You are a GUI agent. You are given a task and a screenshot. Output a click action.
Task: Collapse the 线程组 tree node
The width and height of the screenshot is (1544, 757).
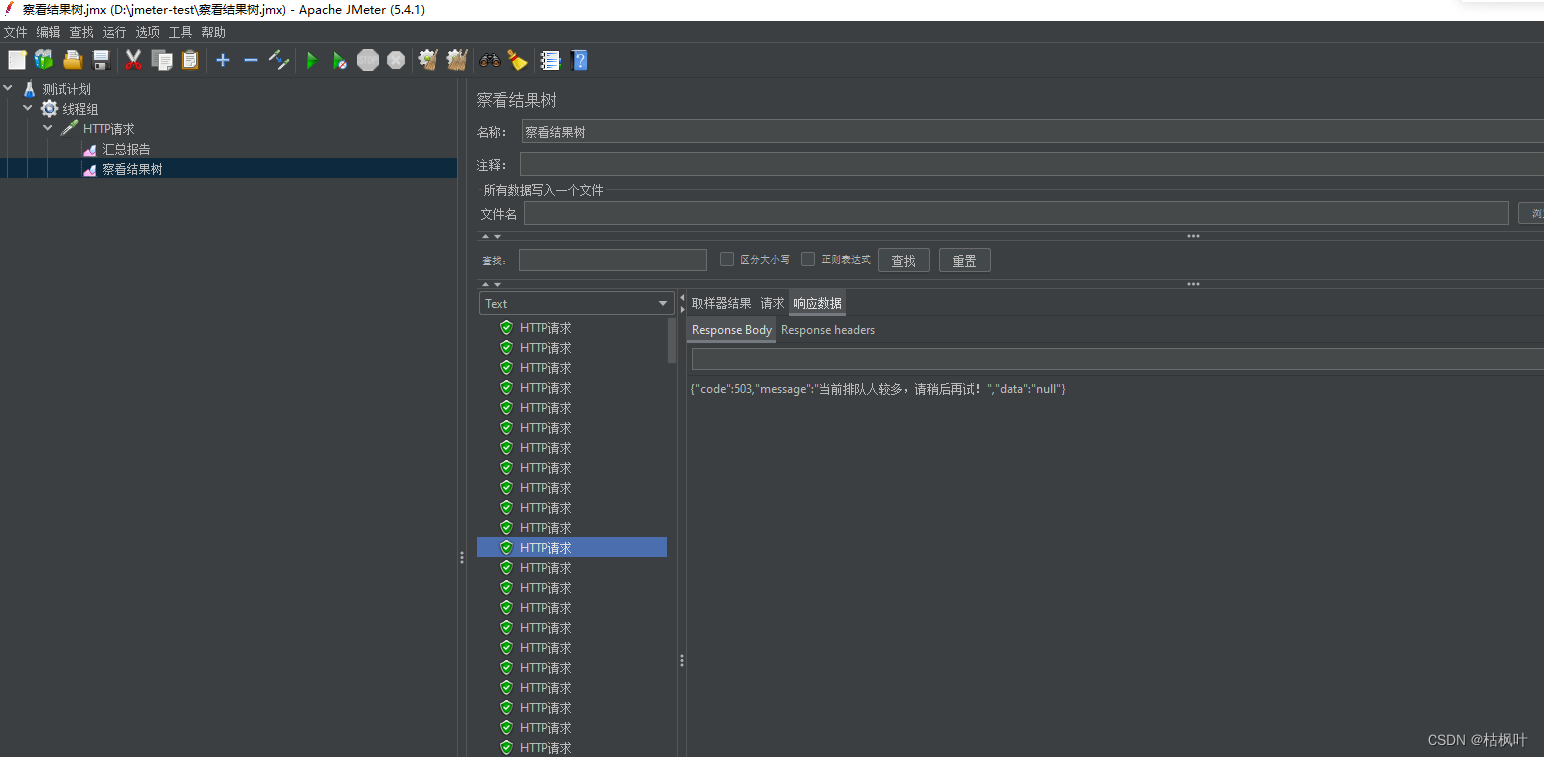point(28,108)
